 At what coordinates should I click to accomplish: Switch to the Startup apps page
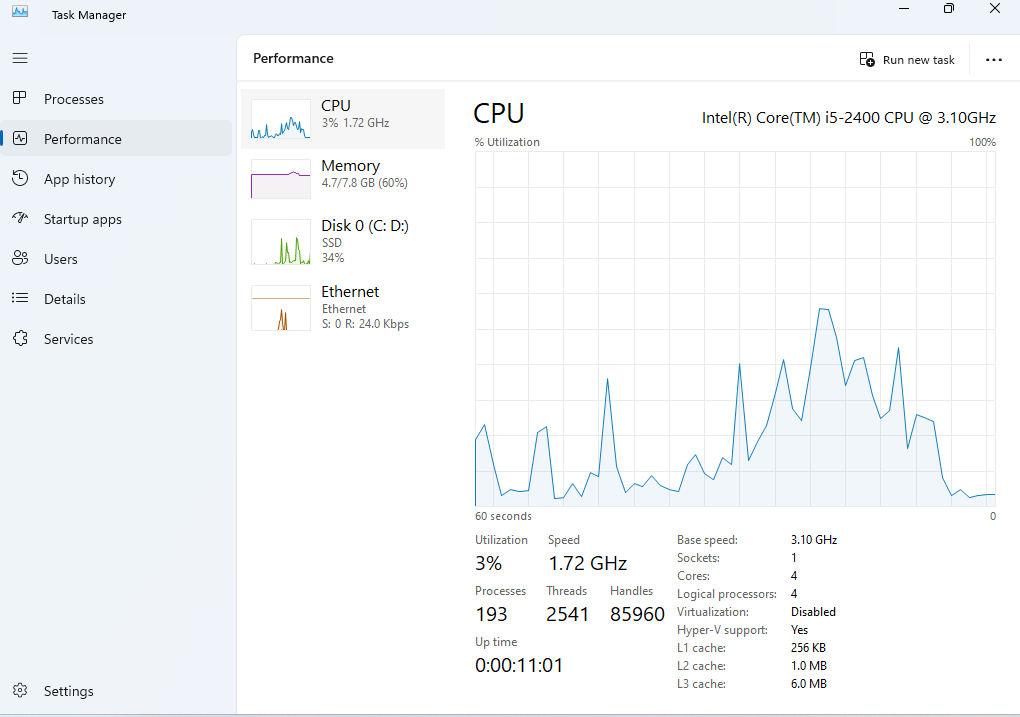83,219
